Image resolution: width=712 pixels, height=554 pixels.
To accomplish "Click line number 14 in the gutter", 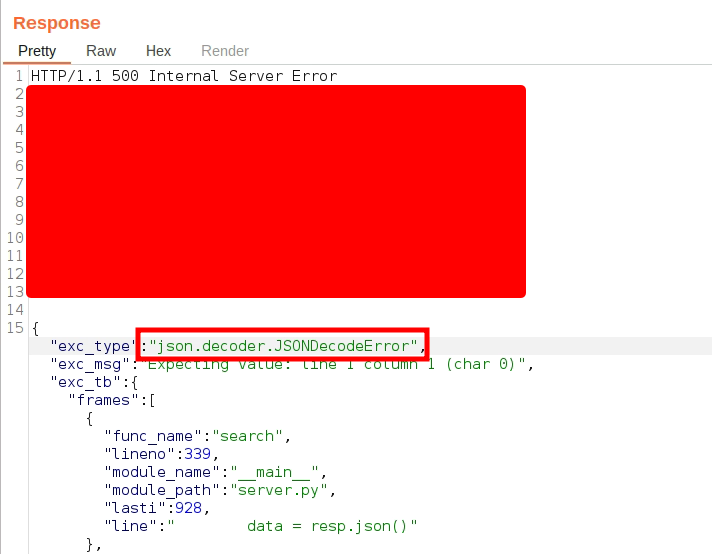I will coord(15,310).
